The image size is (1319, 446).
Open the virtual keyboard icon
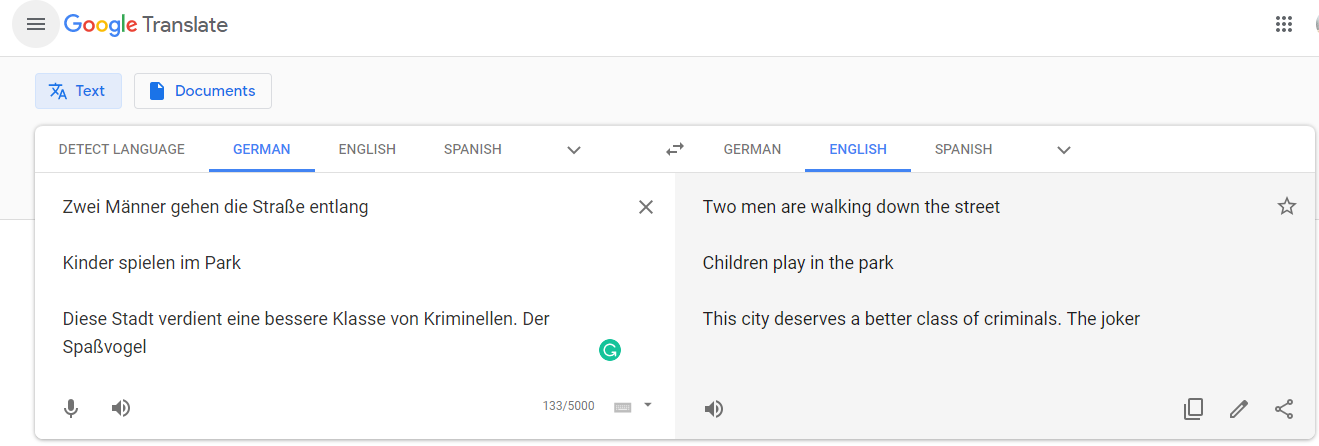point(623,407)
